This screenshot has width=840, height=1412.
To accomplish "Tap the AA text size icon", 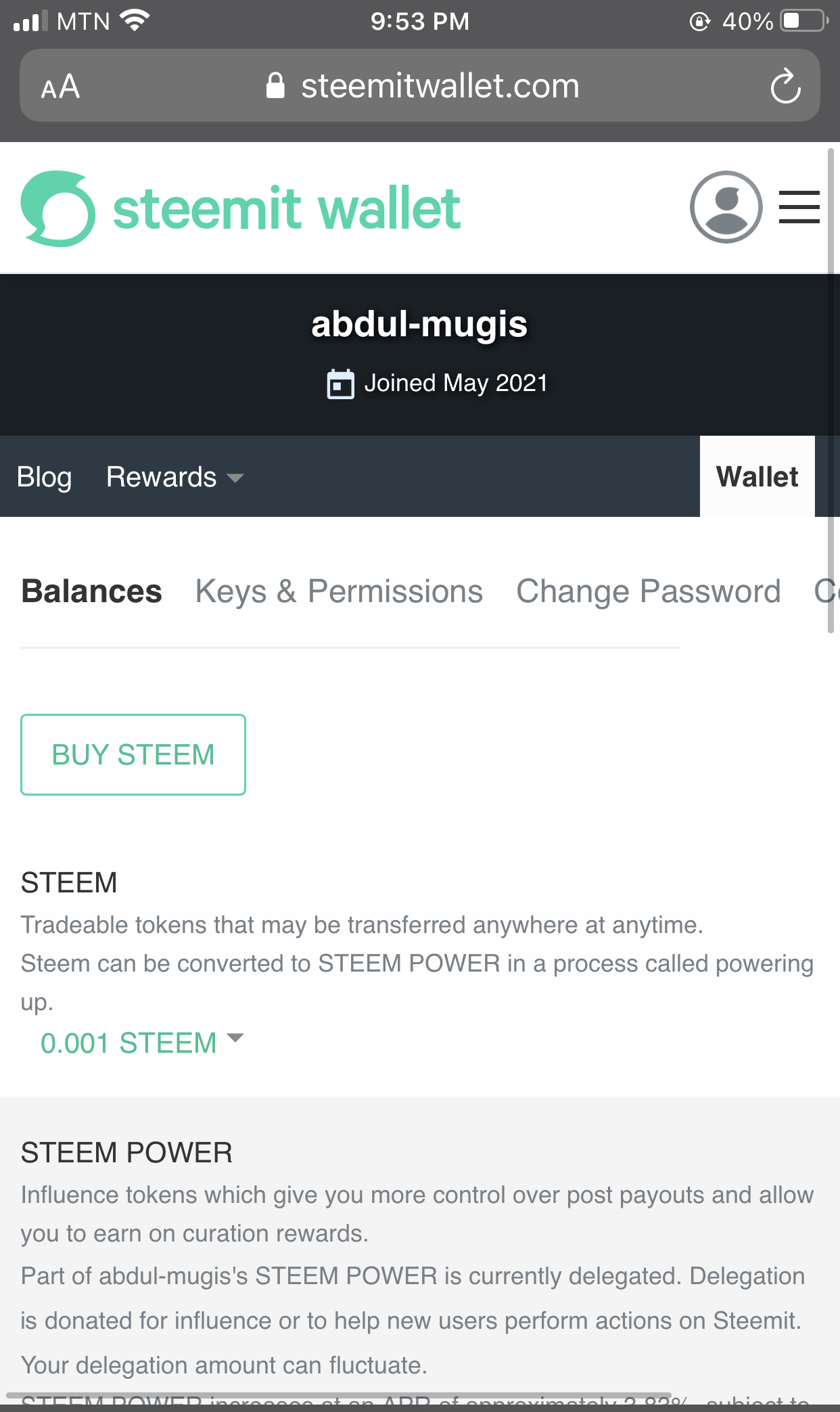I will pos(60,87).
